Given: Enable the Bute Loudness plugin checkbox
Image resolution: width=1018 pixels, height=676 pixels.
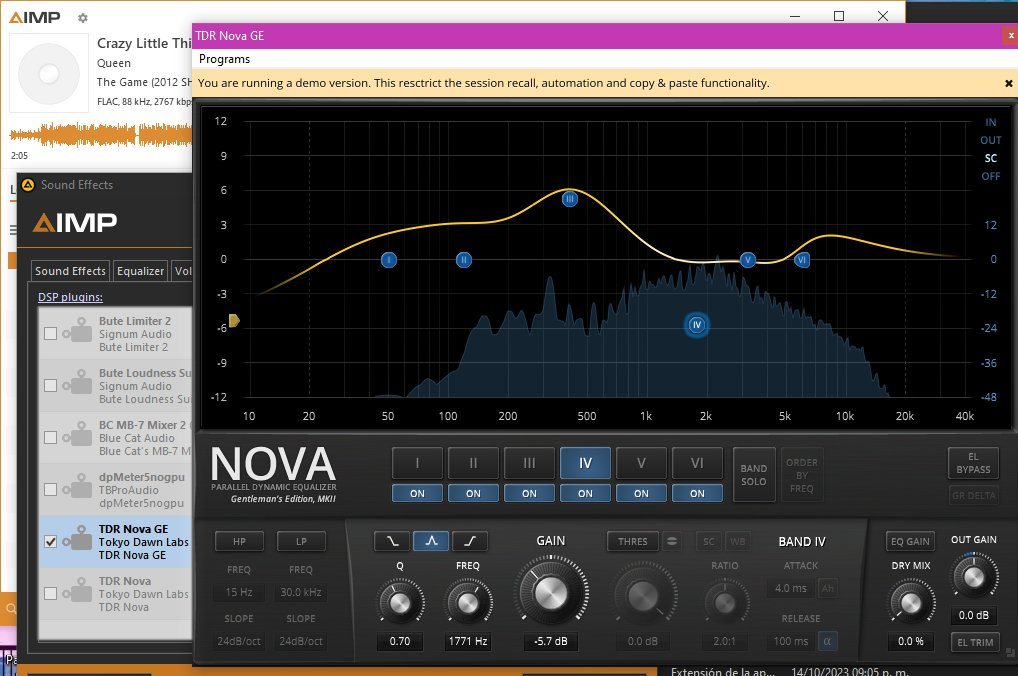Looking at the screenshot, I should click(50, 385).
